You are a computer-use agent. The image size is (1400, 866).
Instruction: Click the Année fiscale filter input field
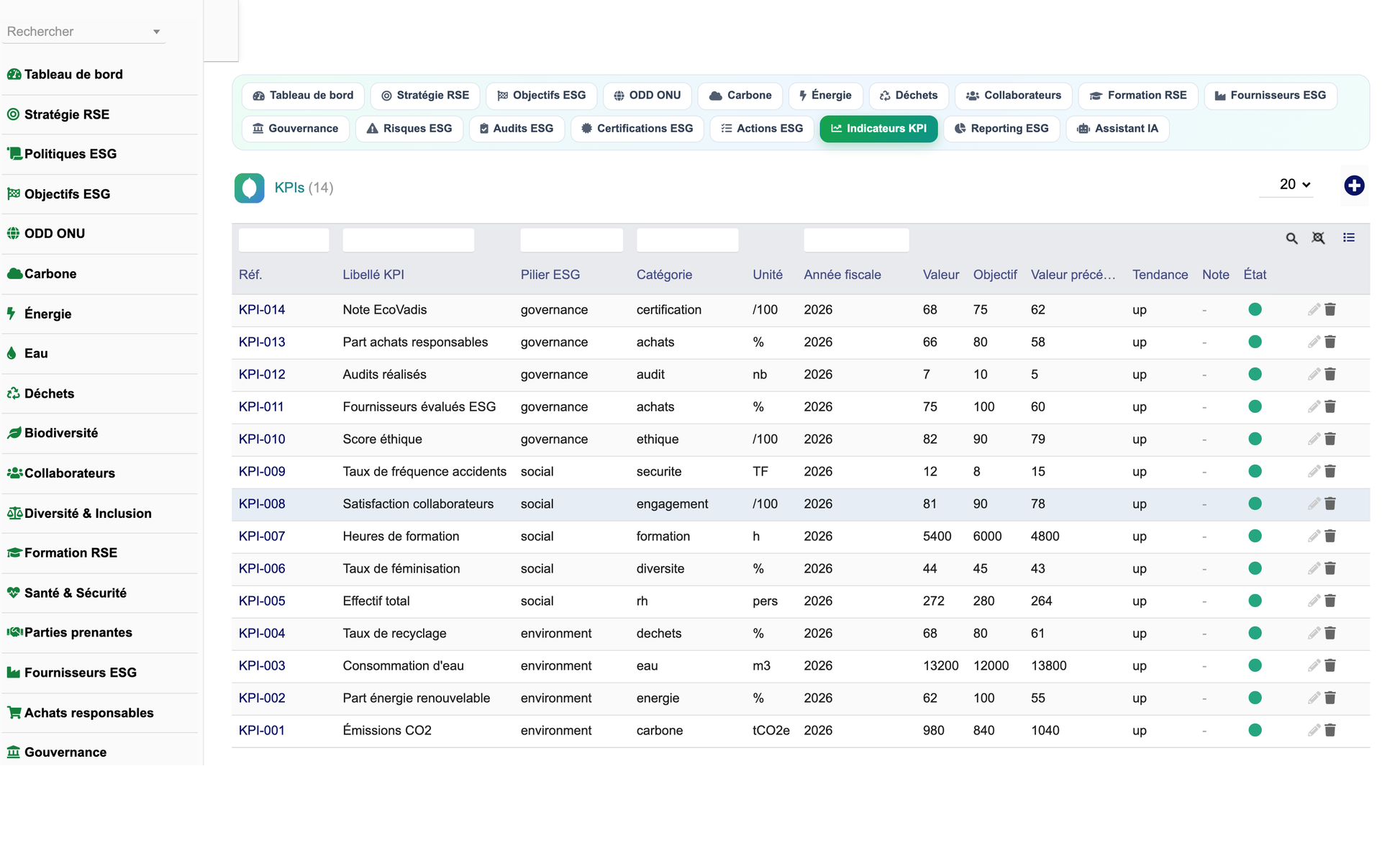tap(856, 240)
